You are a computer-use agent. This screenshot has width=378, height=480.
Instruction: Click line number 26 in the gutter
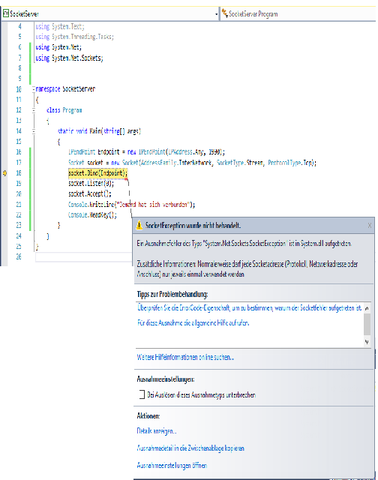pyautogui.click(x=19, y=257)
